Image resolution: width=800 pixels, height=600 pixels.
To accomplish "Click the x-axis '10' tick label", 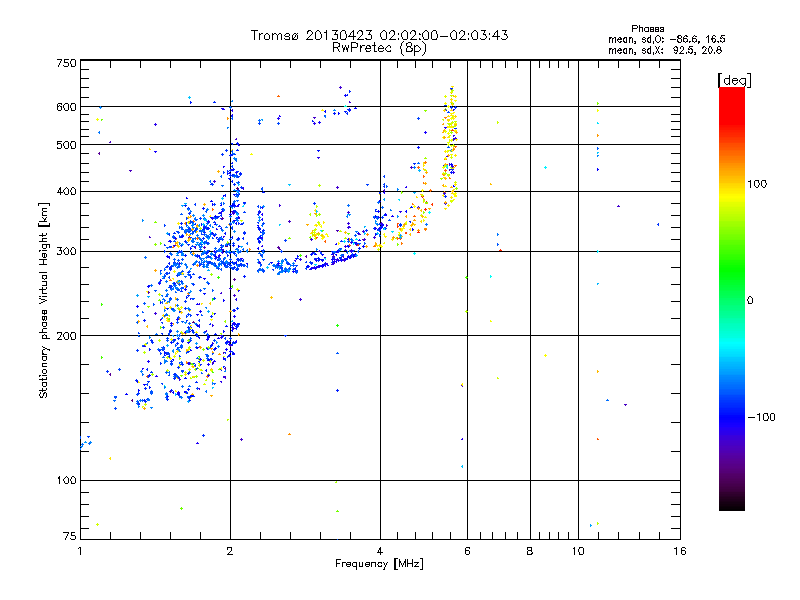I will (578, 551).
